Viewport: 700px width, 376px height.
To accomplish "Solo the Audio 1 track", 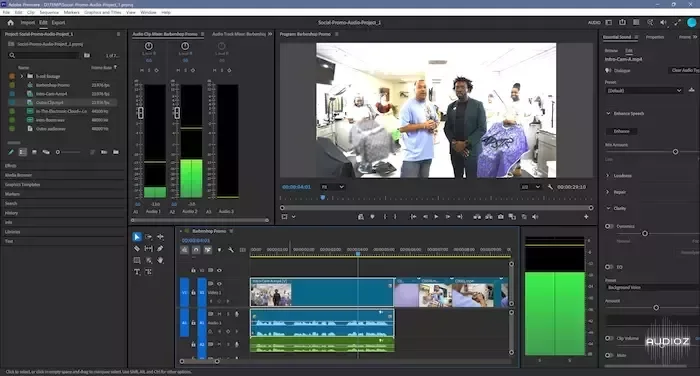I will click(x=228, y=314).
